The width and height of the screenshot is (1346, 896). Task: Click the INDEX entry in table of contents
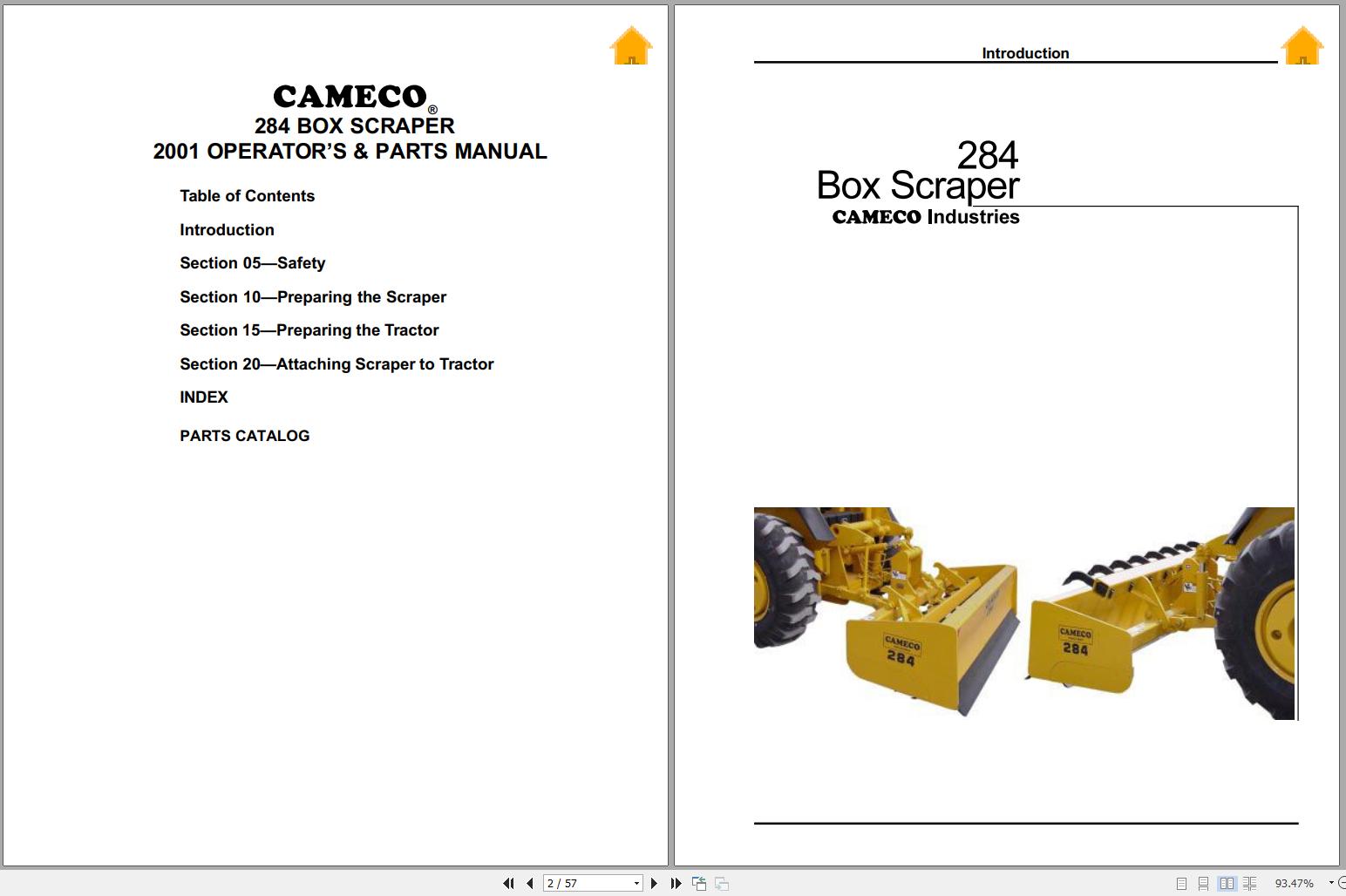[x=203, y=397]
